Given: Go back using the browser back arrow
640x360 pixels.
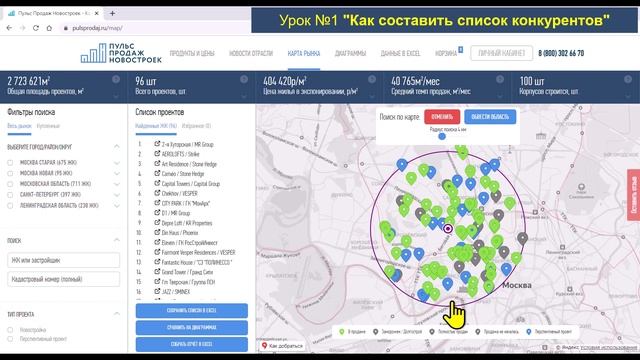Looking at the screenshot, I should click(9, 28).
